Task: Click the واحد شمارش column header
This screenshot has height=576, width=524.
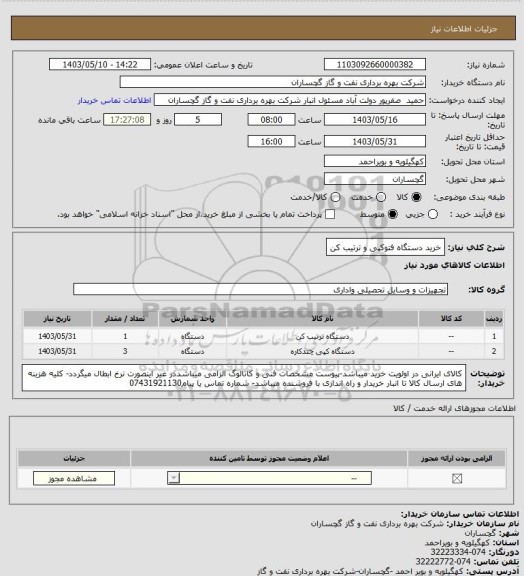Action: tap(193, 318)
